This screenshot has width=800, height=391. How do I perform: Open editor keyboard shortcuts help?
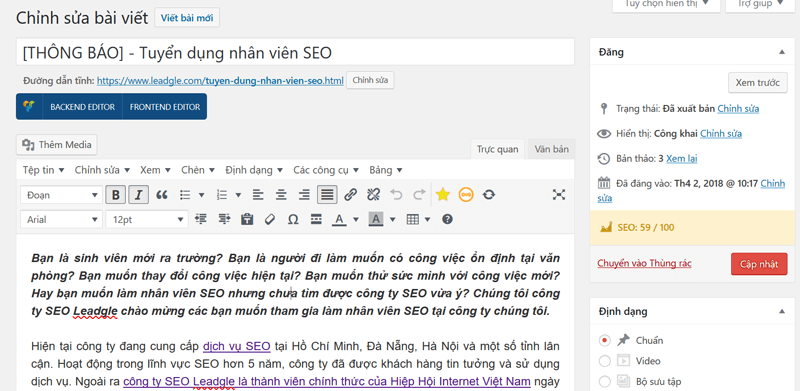click(x=447, y=219)
